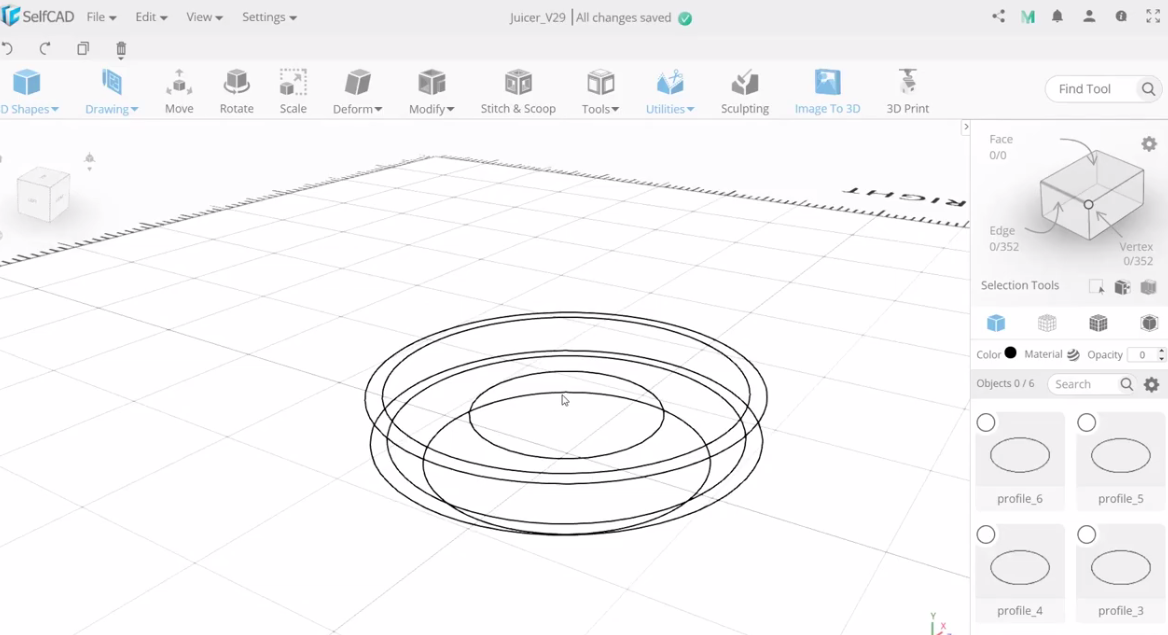Choose the second Selection Tools cube icon
The width and height of the screenshot is (1168, 635).
tap(1123, 287)
